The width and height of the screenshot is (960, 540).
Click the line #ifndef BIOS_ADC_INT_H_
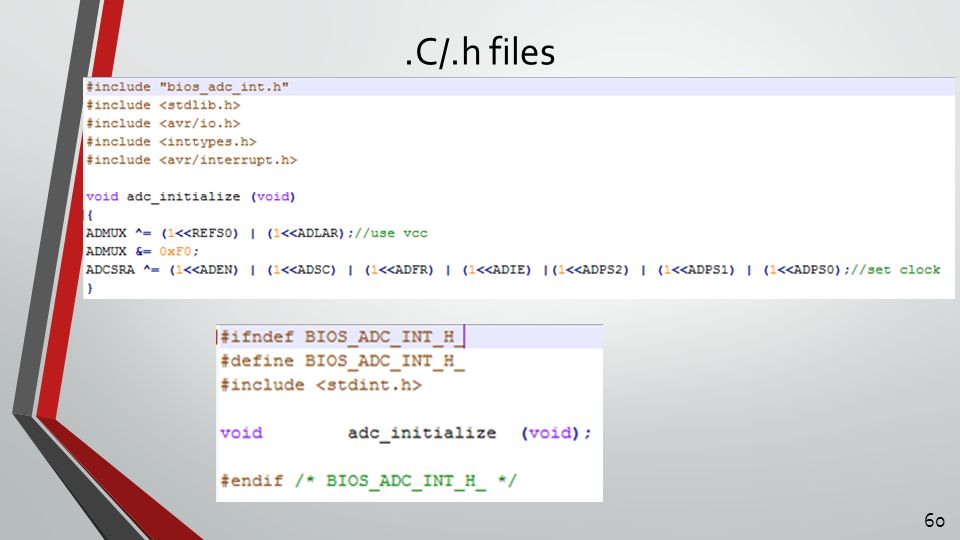tap(342, 337)
